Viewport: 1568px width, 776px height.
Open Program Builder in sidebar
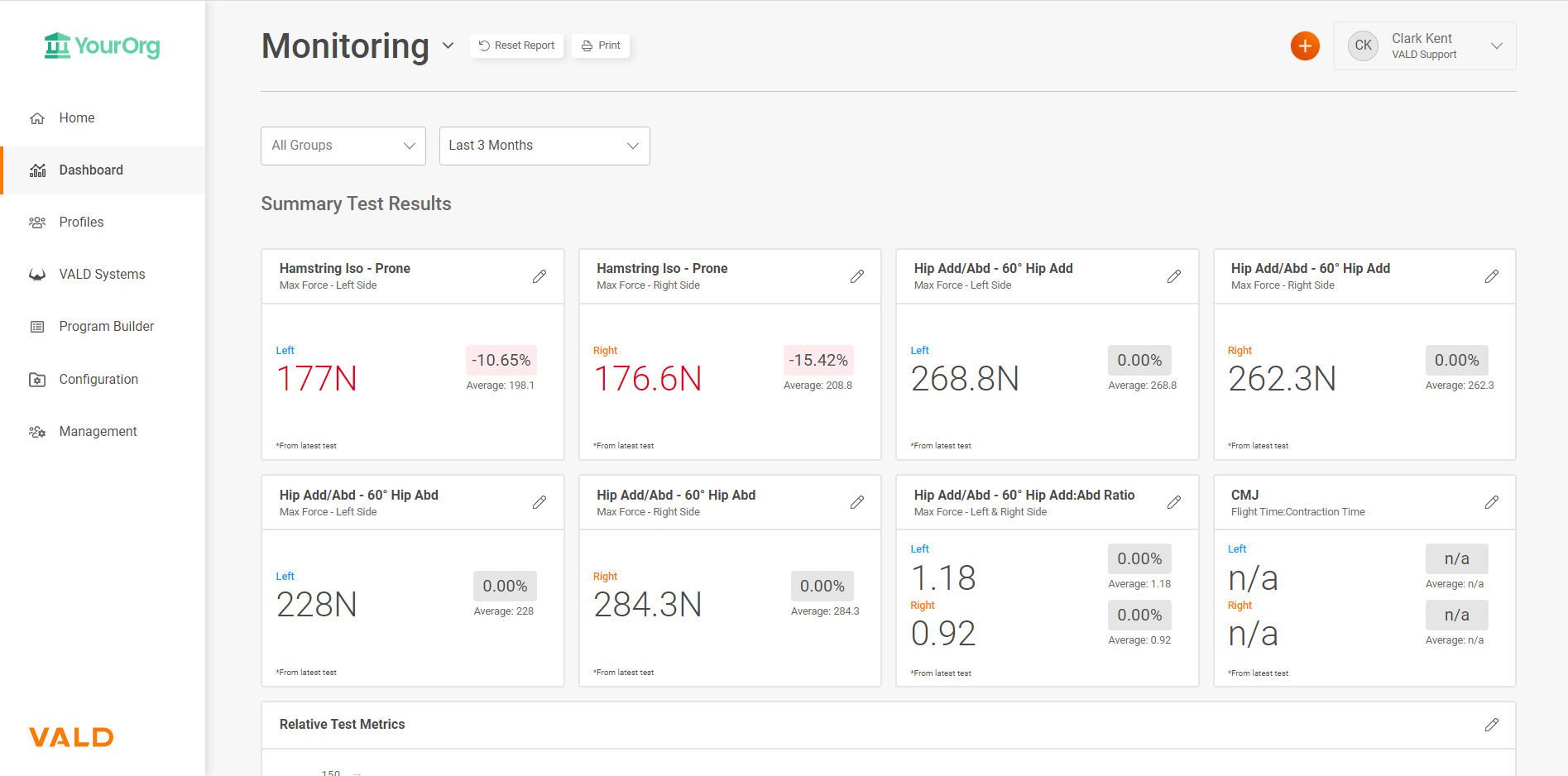(x=103, y=327)
